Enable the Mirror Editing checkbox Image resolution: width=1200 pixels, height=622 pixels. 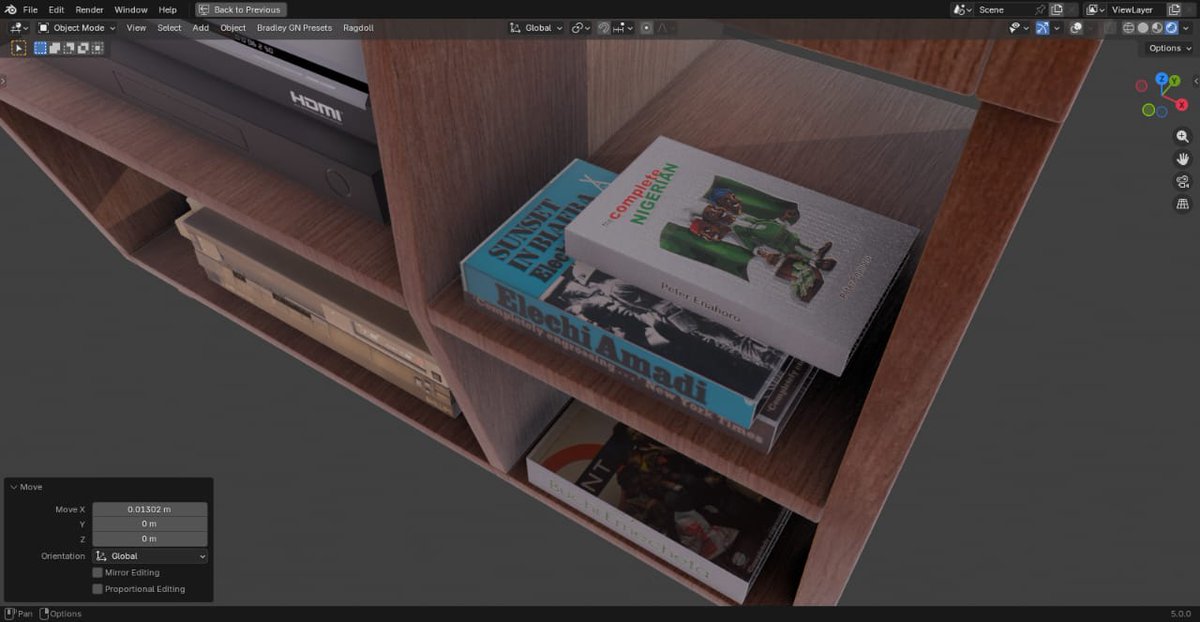click(97, 573)
